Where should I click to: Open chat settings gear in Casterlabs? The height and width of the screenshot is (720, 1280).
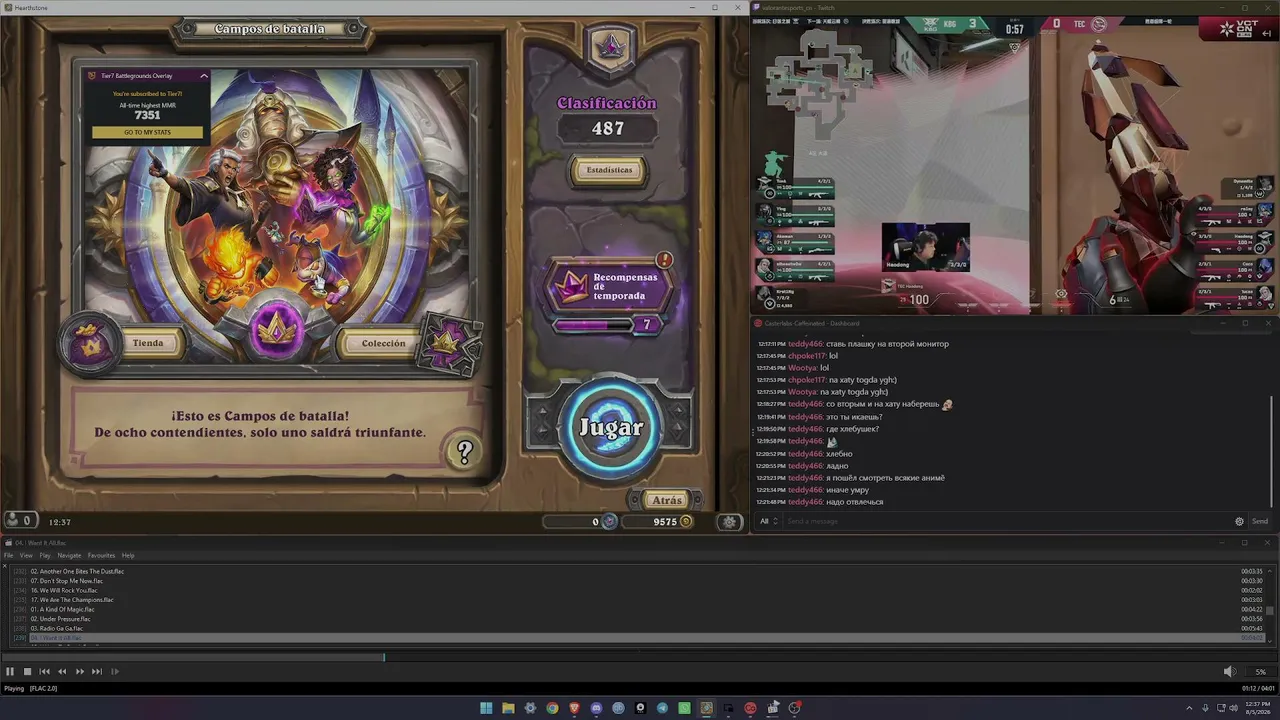point(1239,521)
